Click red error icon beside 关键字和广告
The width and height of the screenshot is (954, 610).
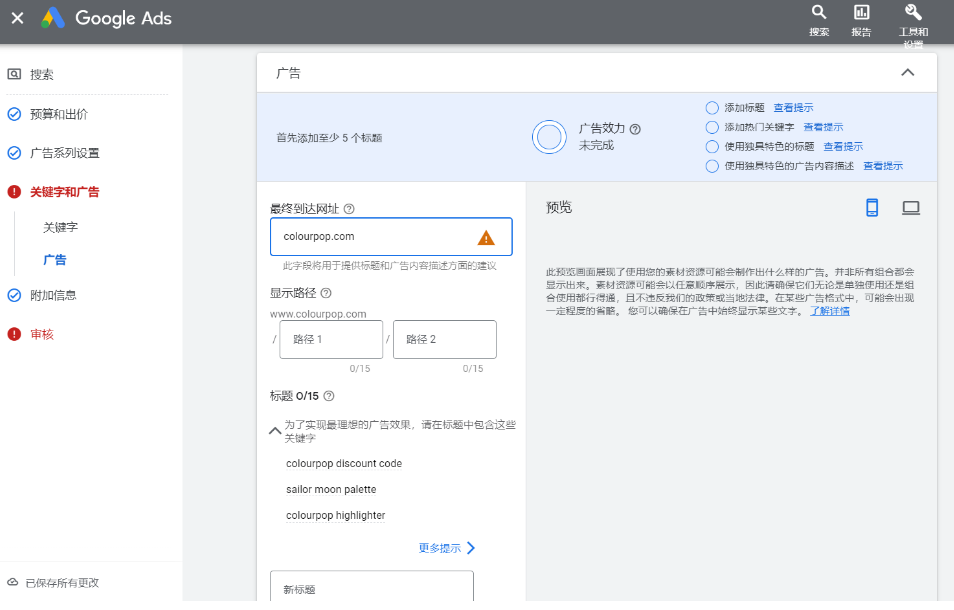(x=14, y=192)
